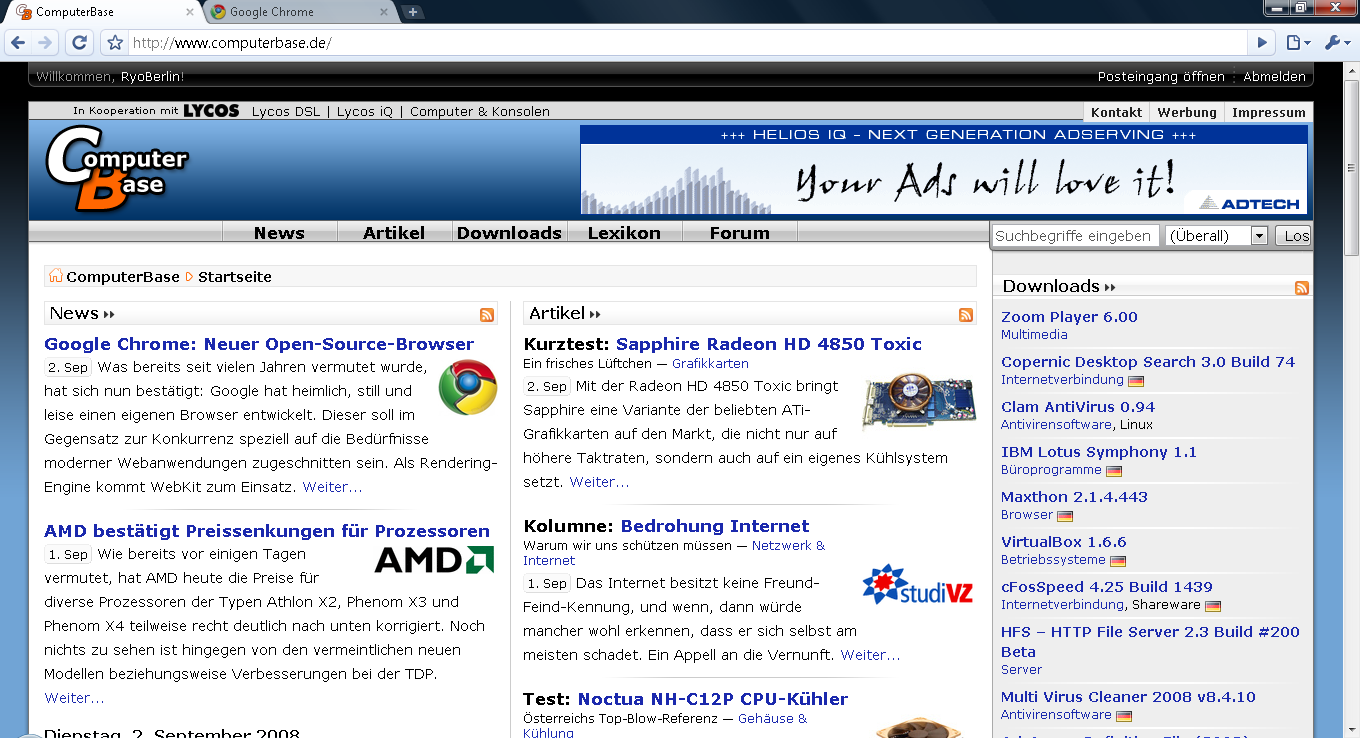
Task: Click the Radeon graphics card image
Action: [x=919, y=400]
